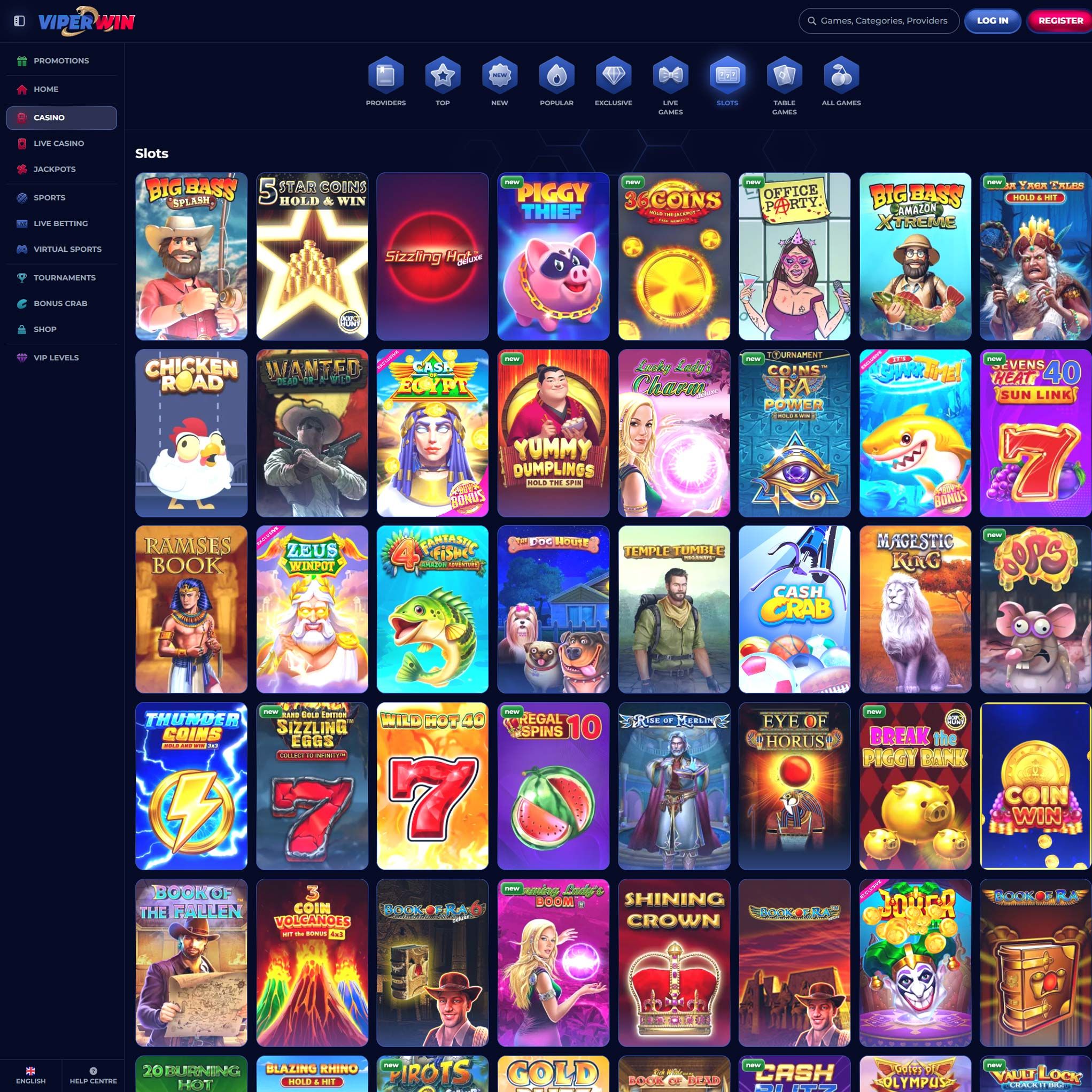
Task: Open the 36 Coins game tile
Action: click(x=673, y=257)
